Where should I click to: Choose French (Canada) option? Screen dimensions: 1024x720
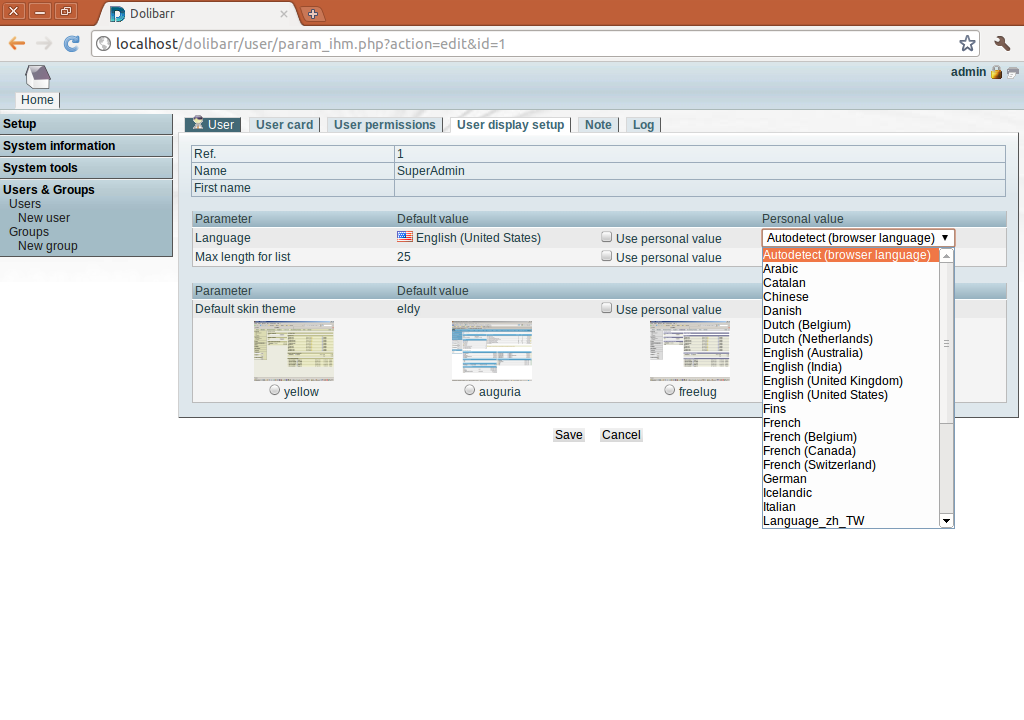click(x=850, y=451)
